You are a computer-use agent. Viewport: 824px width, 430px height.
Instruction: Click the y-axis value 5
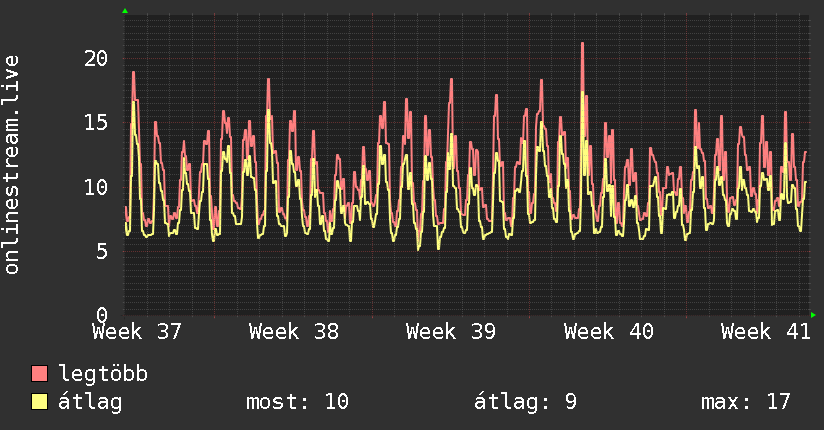pyautogui.click(x=102, y=251)
